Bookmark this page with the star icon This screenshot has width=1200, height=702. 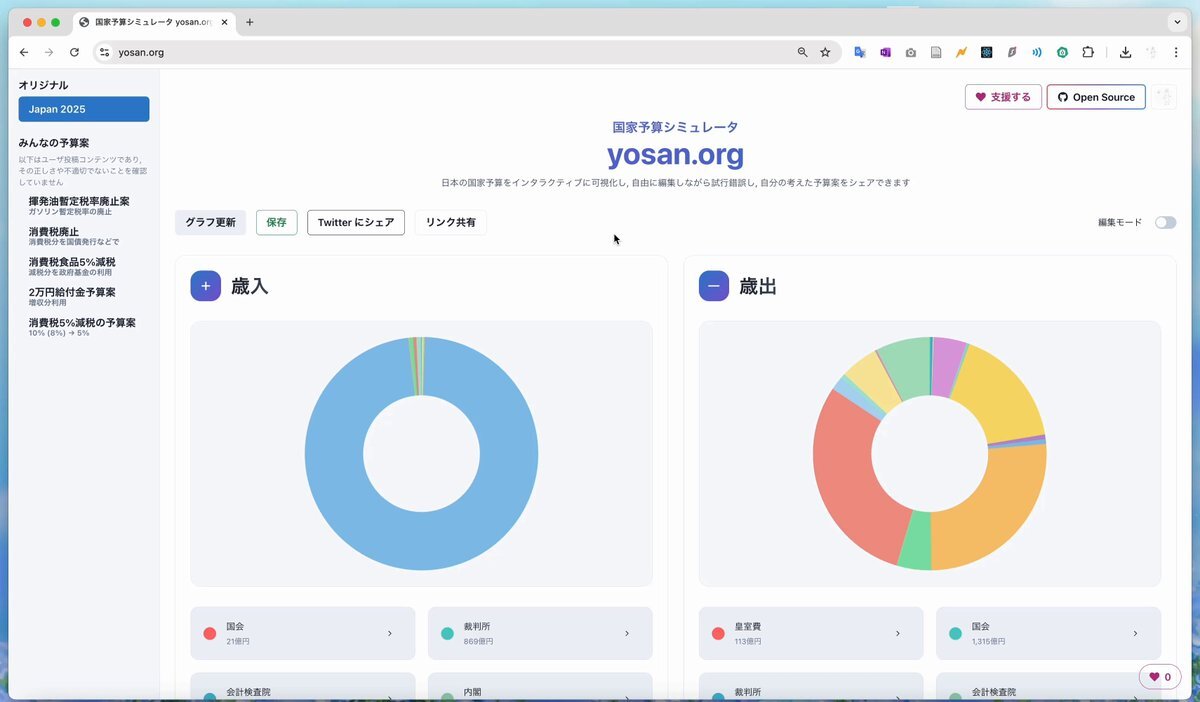click(x=825, y=52)
